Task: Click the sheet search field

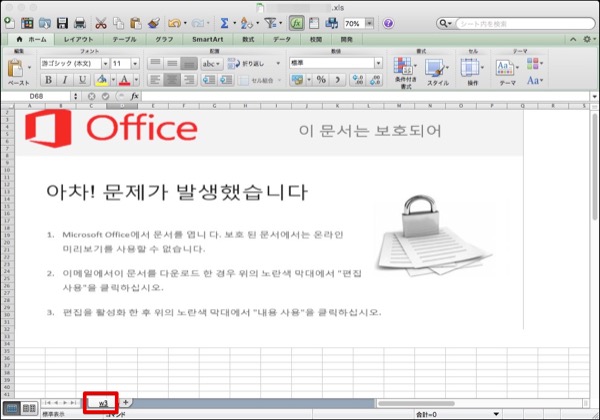Action: pyautogui.click(x=525, y=24)
